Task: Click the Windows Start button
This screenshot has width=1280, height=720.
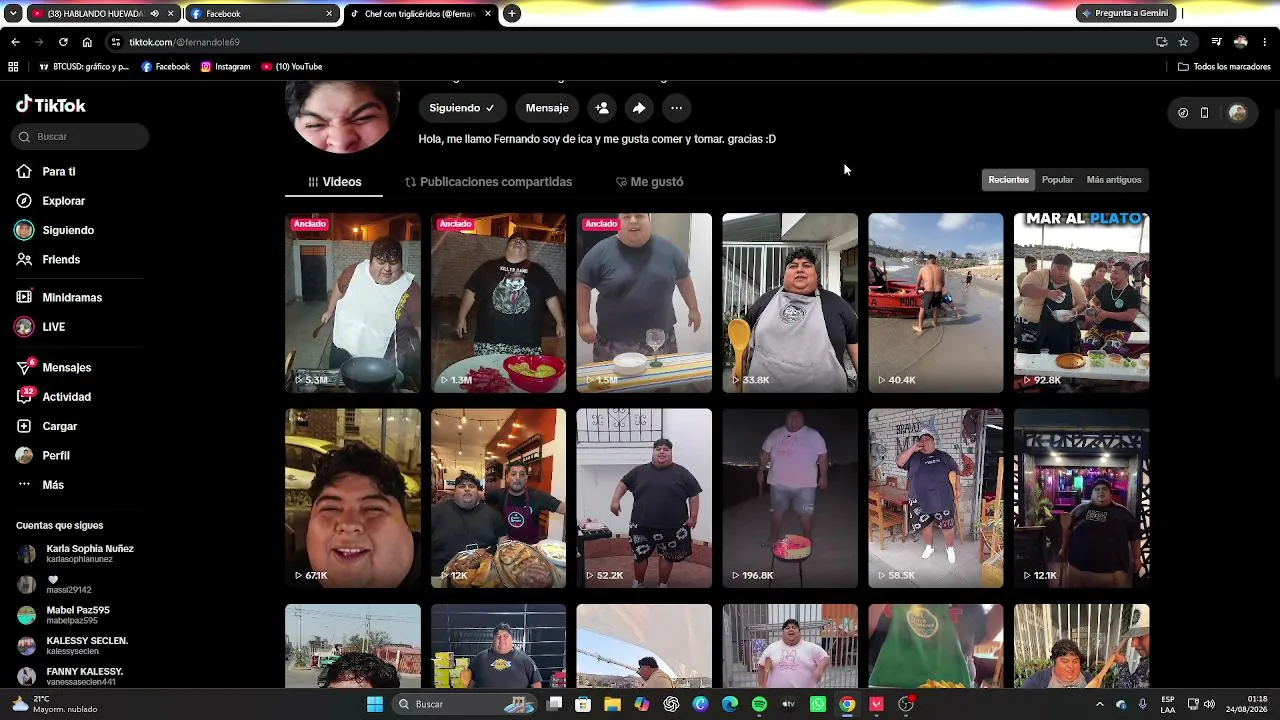Action: click(375, 704)
